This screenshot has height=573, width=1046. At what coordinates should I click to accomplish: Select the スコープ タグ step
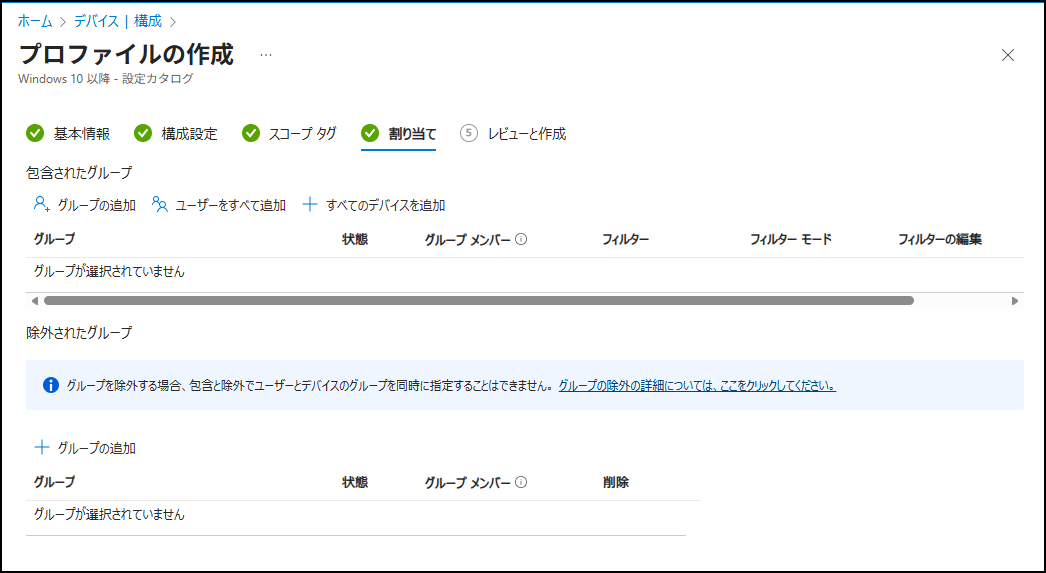290,134
